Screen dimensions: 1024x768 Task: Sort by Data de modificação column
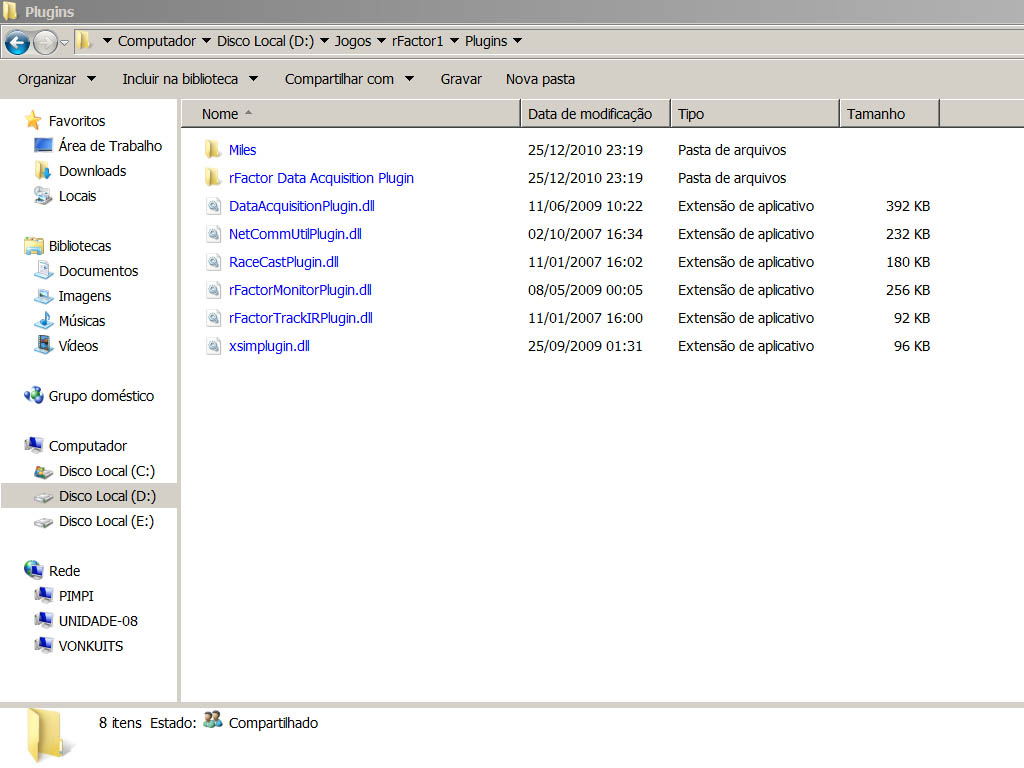(596, 114)
